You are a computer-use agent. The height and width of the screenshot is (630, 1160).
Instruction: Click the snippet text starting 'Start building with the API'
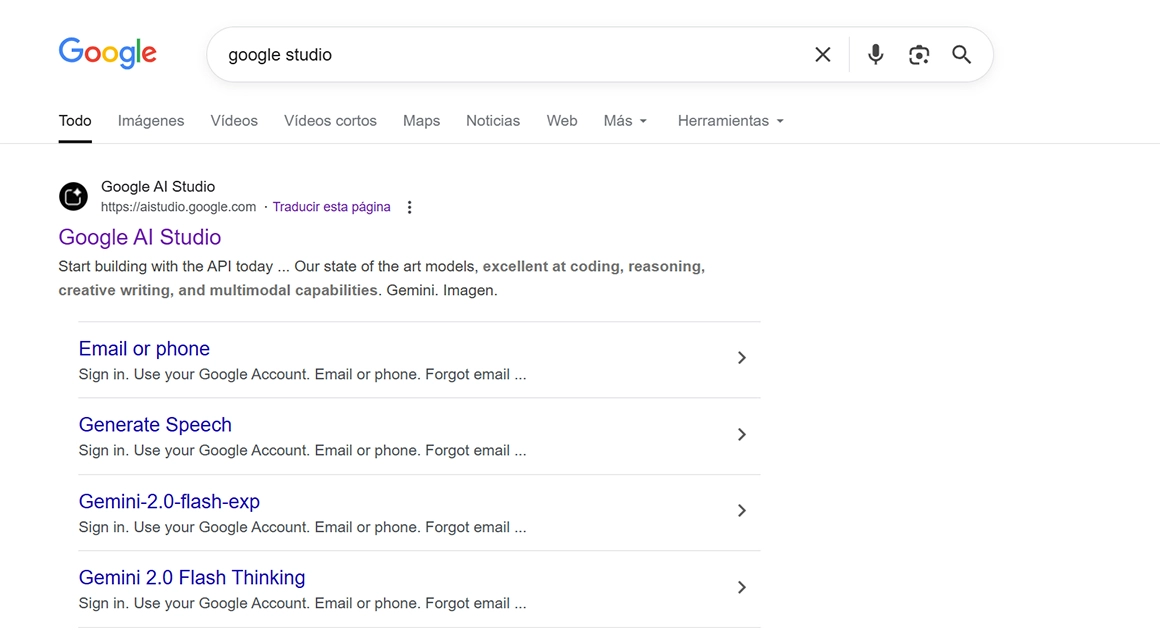pyautogui.click(x=382, y=278)
